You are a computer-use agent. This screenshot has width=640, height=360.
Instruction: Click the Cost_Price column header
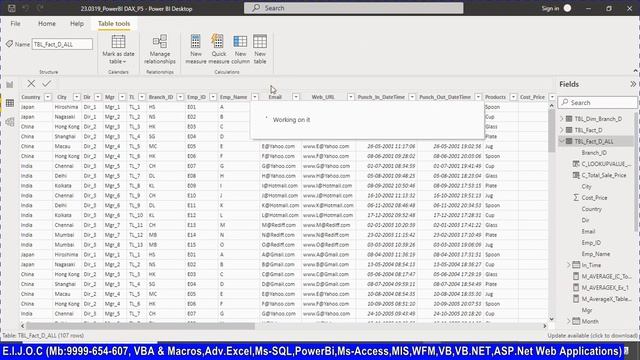(532, 97)
